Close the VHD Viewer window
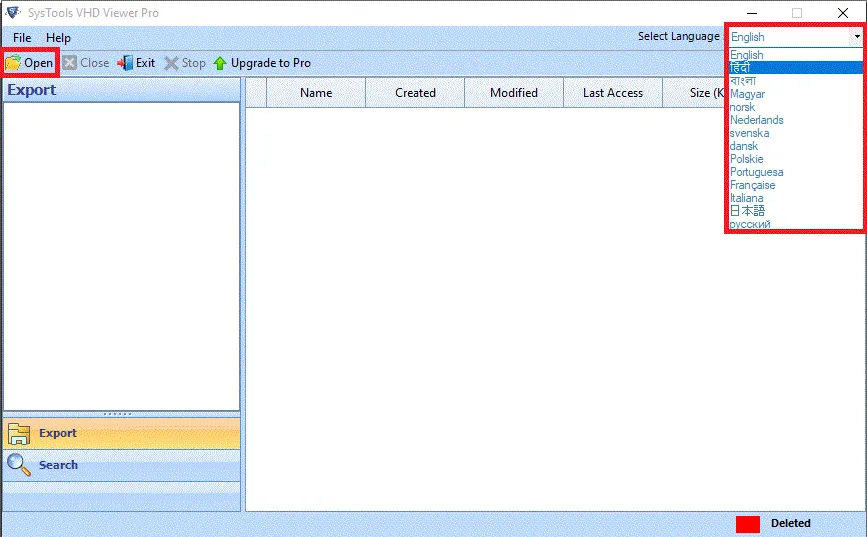This screenshot has height=537, width=867. (843, 13)
